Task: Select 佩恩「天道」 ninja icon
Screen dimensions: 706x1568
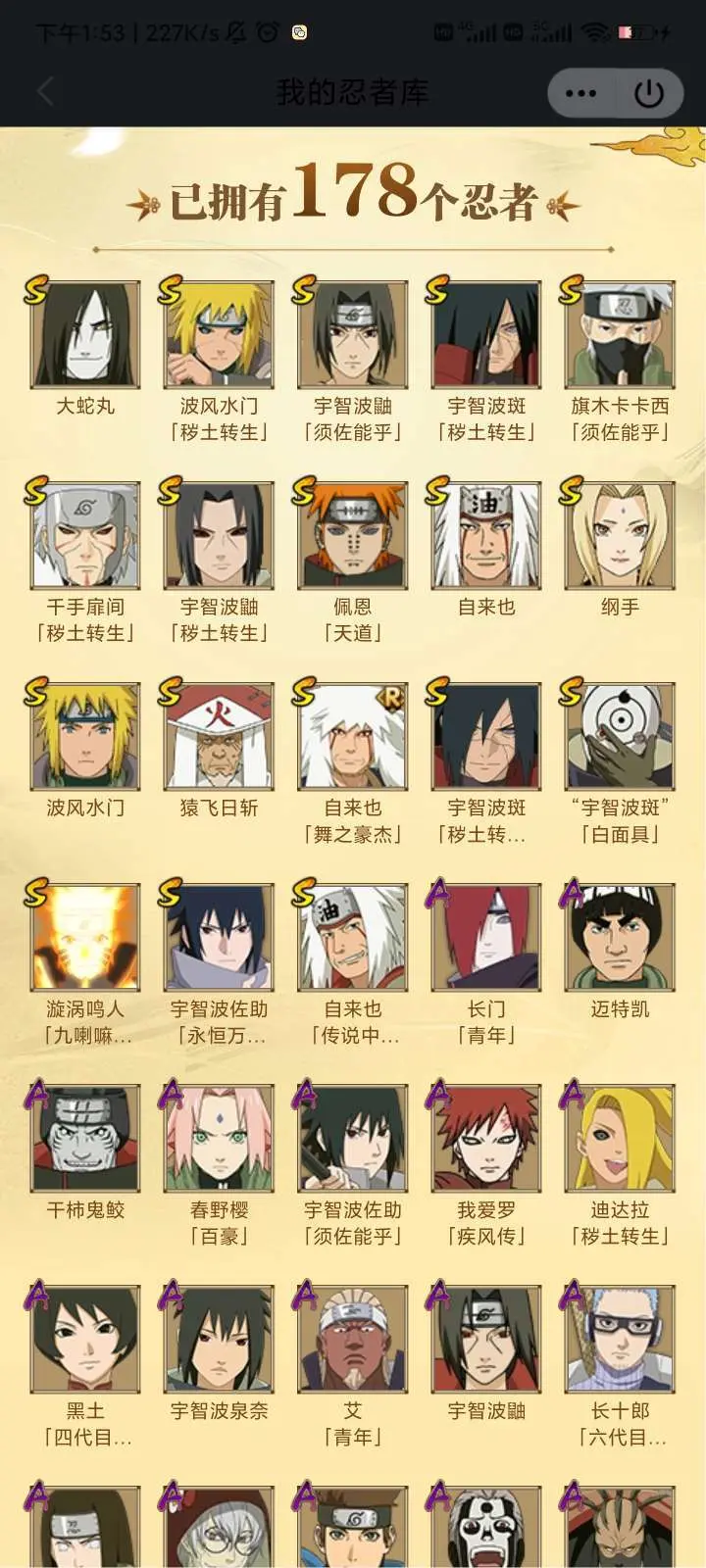Action: tap(353, 536)
